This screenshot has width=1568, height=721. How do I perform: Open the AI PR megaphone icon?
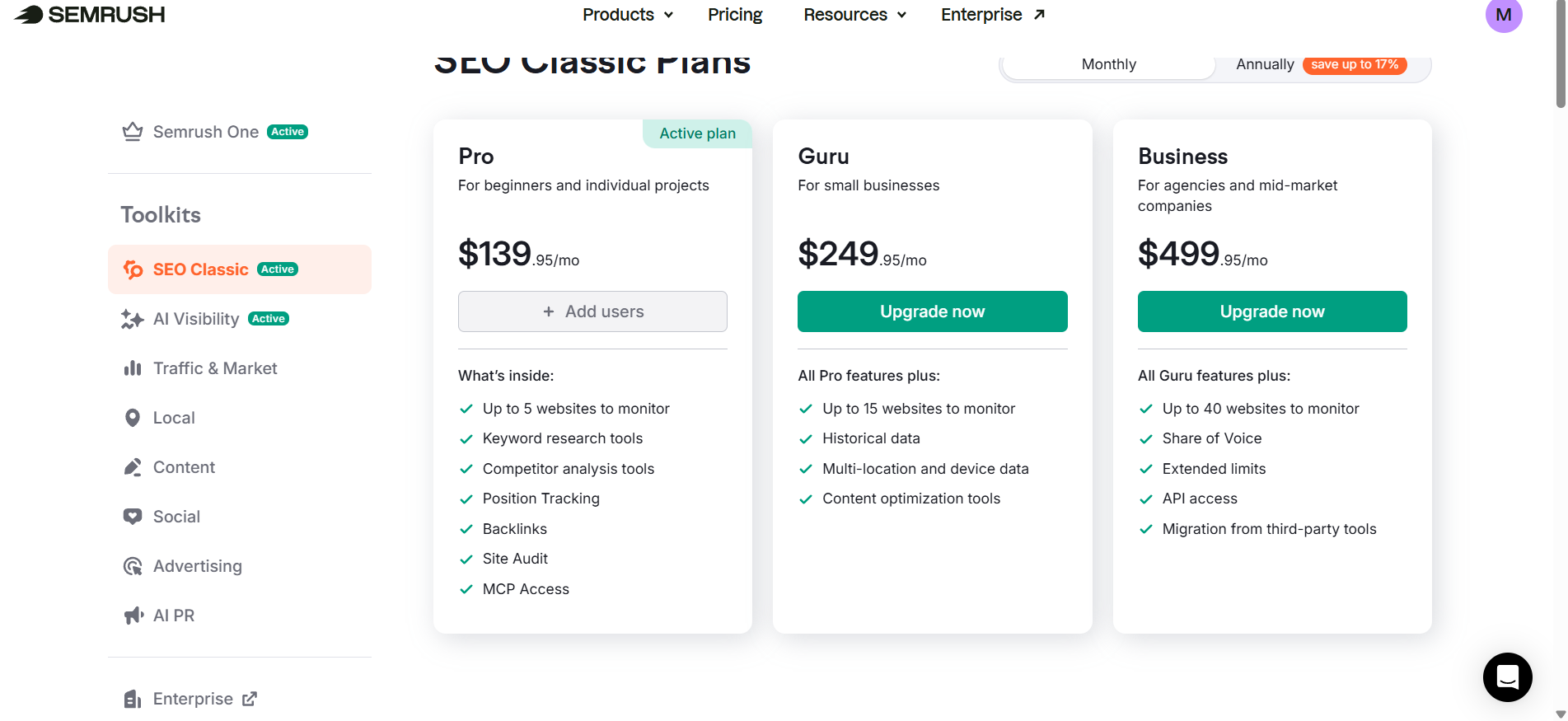133,616
